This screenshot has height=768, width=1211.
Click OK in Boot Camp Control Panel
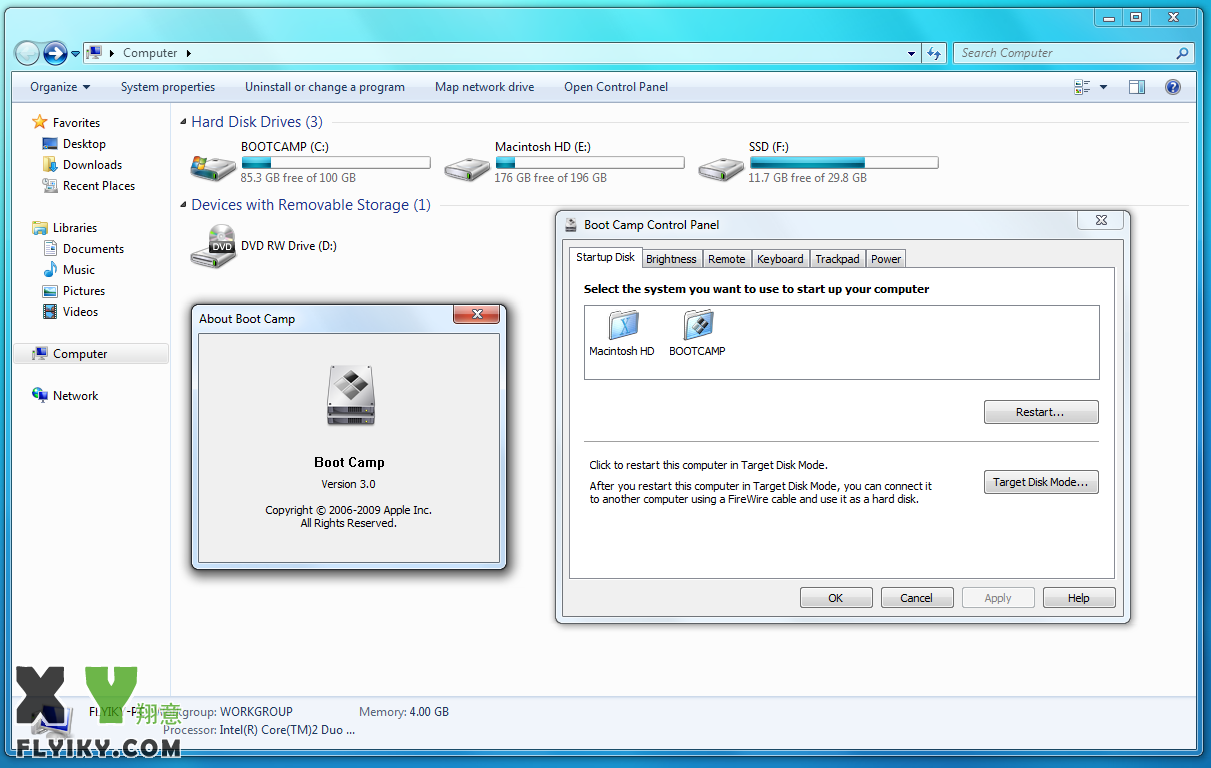click(836, 598)
